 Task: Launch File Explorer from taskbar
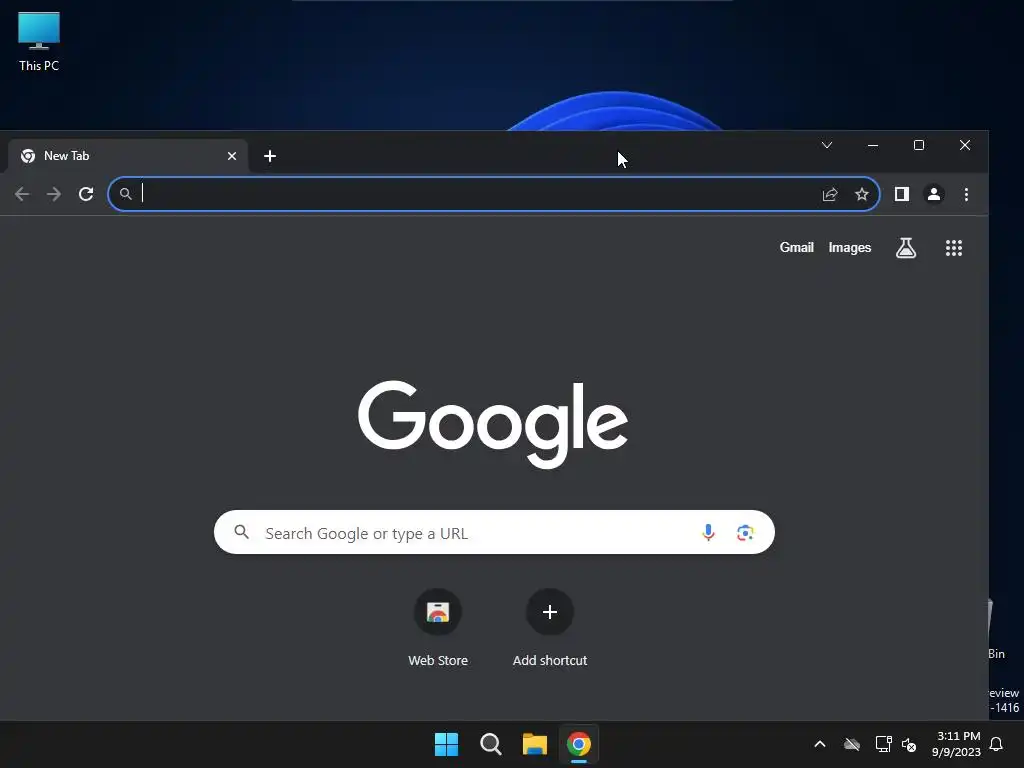point(535,744)
